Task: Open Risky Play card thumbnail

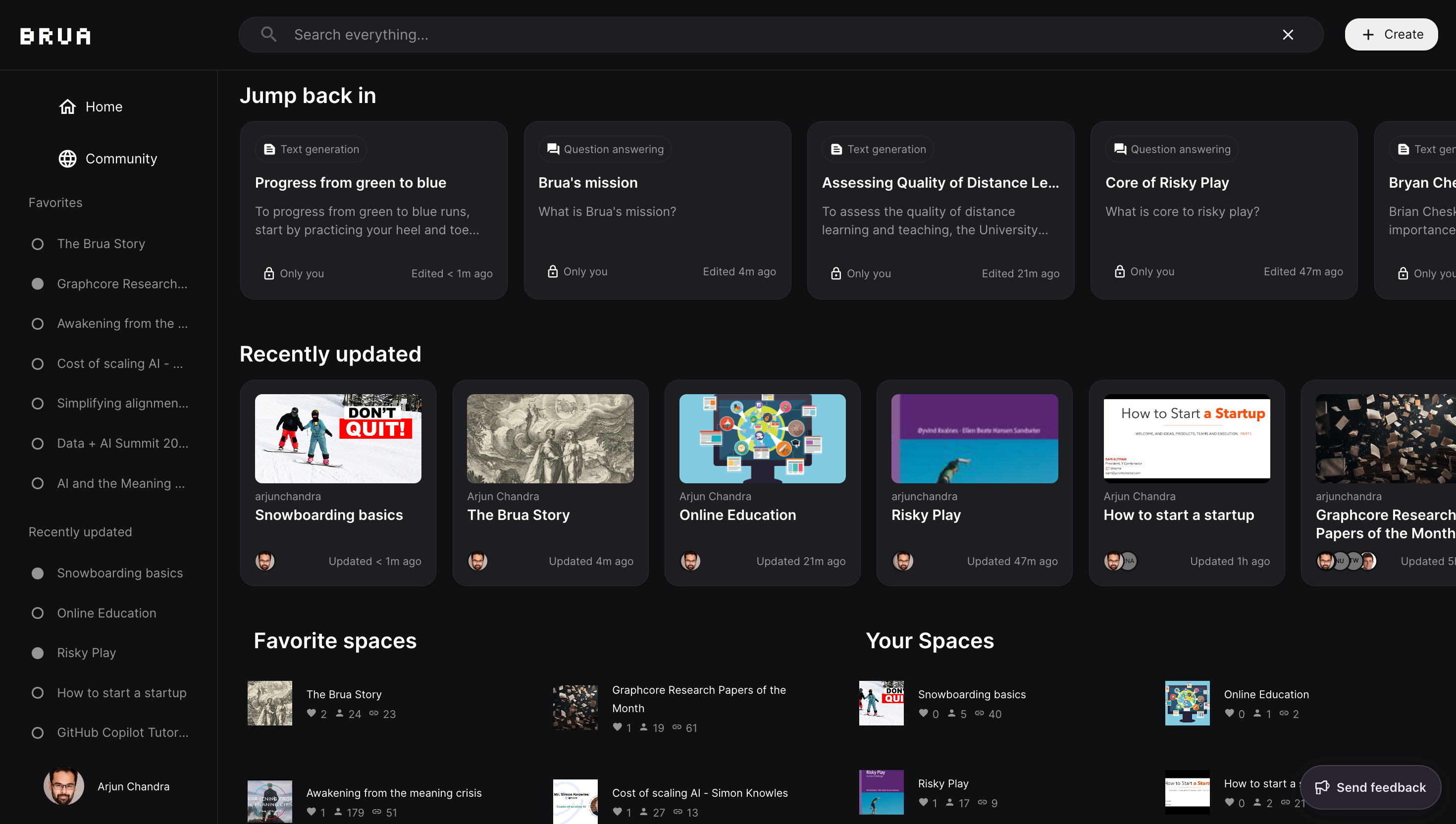Action: click(975, 439)
